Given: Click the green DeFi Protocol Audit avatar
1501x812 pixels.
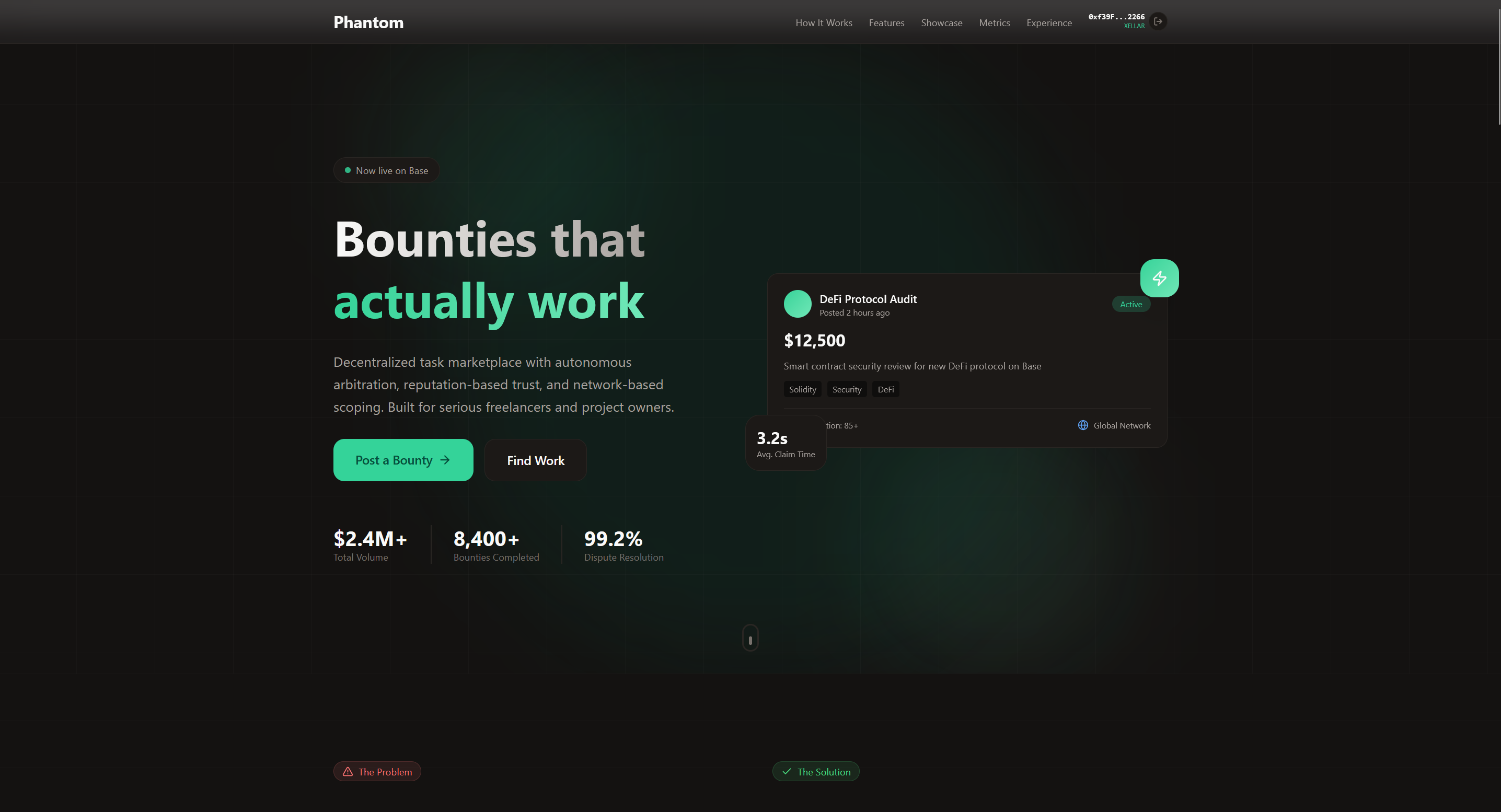Looking at the screenshot, I should tap(797, 304).
